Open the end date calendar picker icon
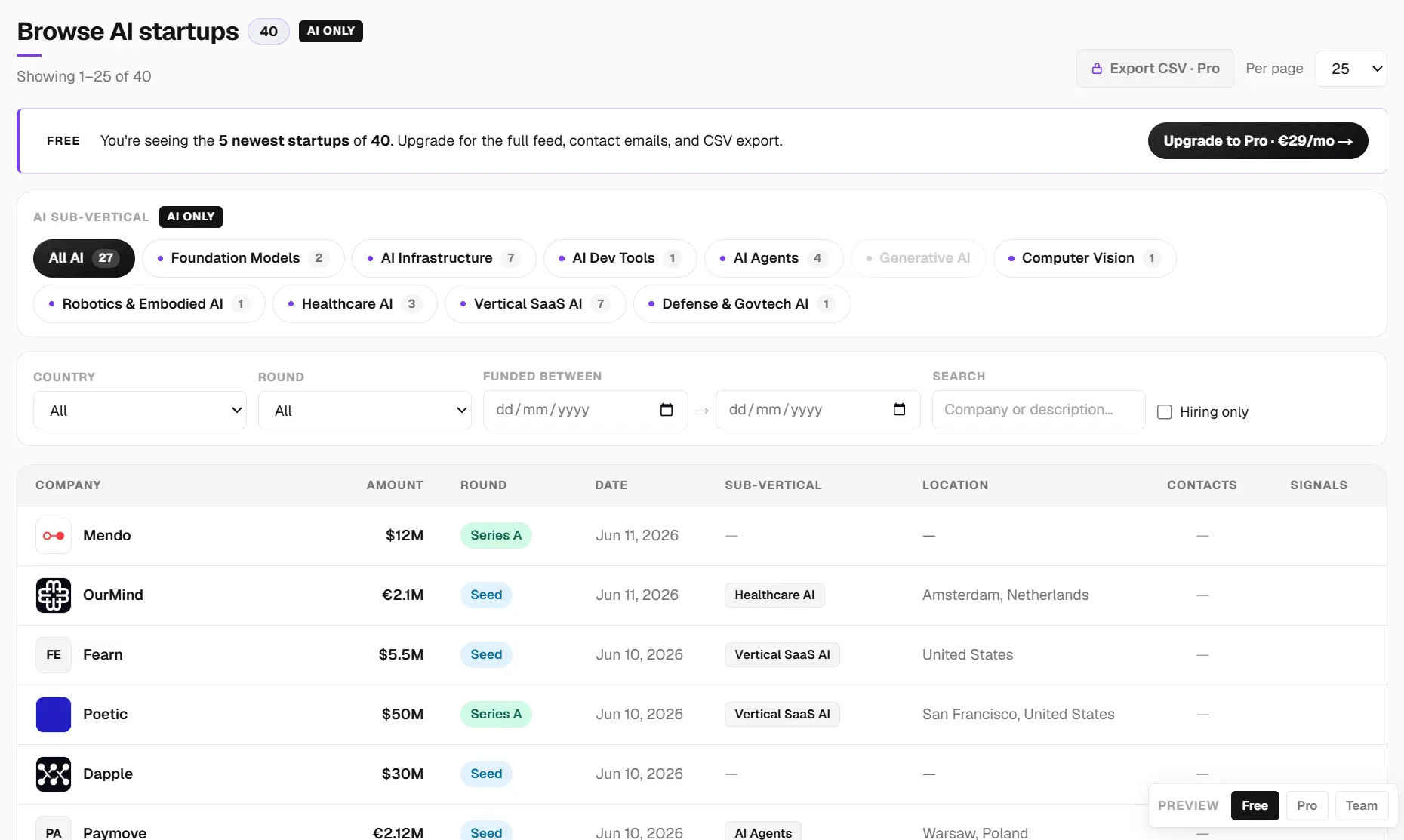This screenshot has width=1404, height=840. point(899,410)
